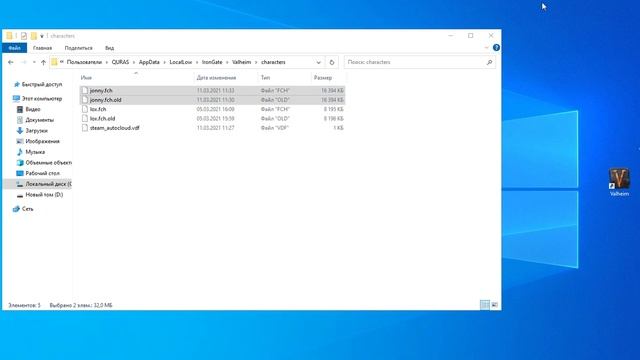Click the search magnifier icon
640x360 pixels.
489,62
